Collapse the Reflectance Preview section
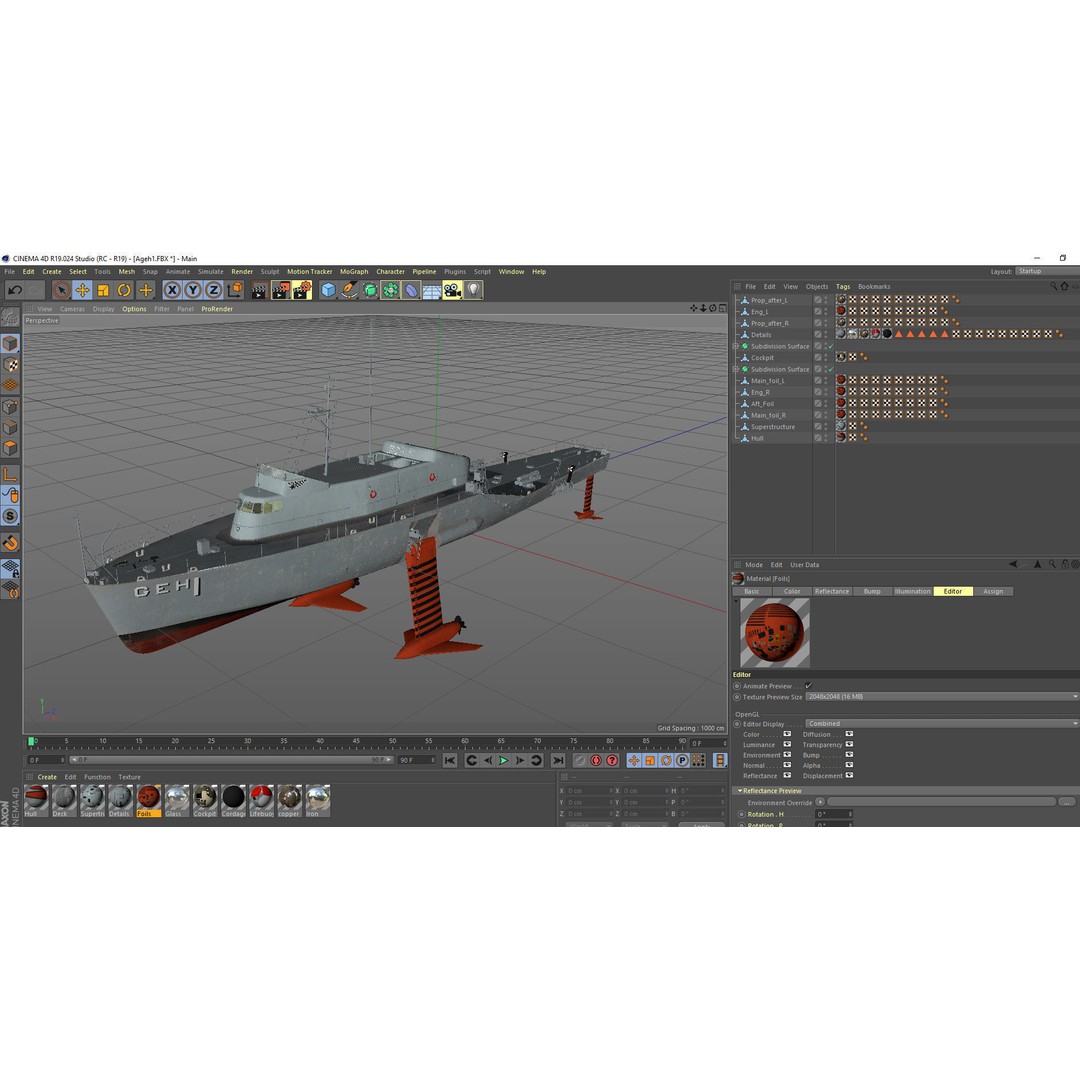The height and width of the screenshot is (1080, 1080). 740,791
